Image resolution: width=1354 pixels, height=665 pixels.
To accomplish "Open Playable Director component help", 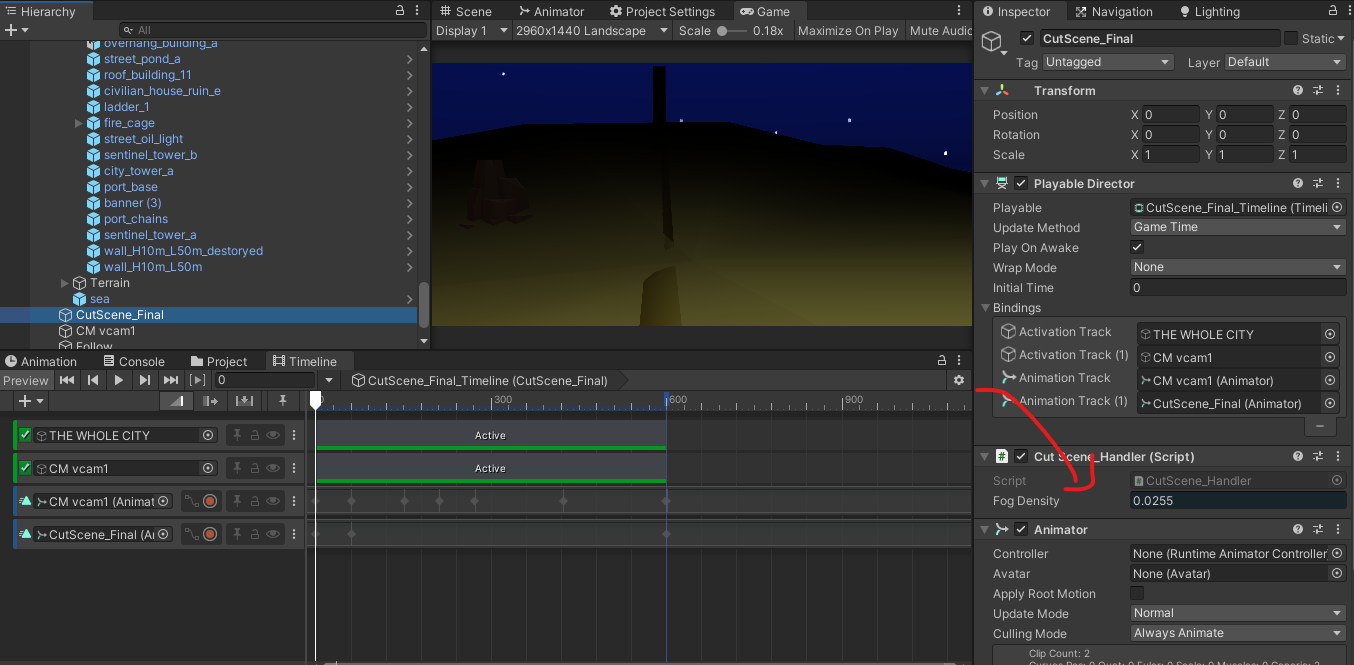I will point(1297,184).
